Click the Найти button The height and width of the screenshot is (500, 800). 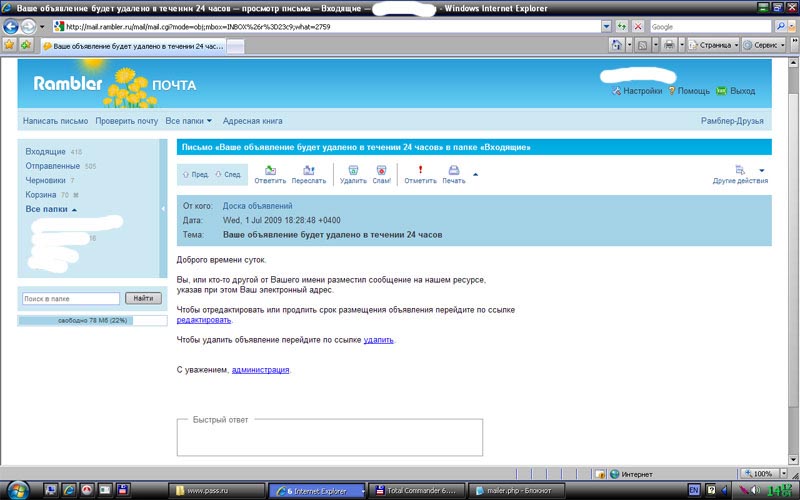[143, 298]
